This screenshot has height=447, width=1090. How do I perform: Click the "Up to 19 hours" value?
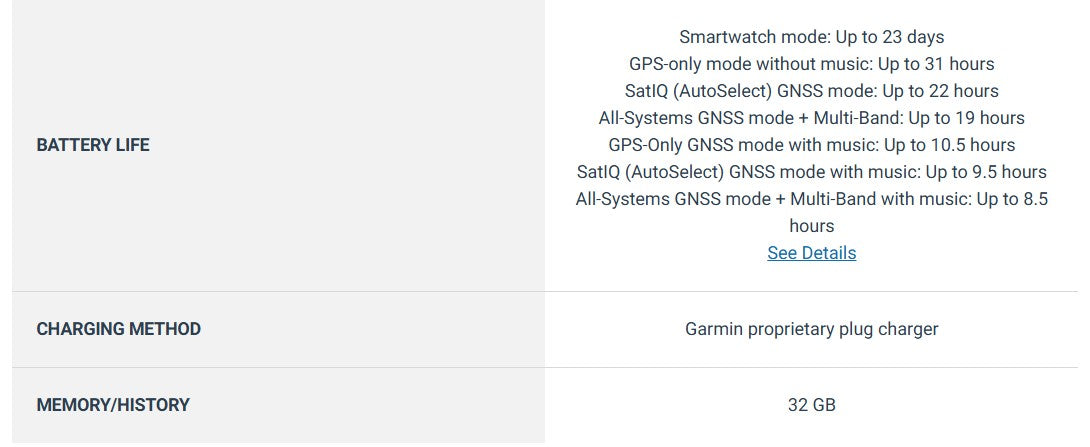pyautogui.click(x=966, y=118)
